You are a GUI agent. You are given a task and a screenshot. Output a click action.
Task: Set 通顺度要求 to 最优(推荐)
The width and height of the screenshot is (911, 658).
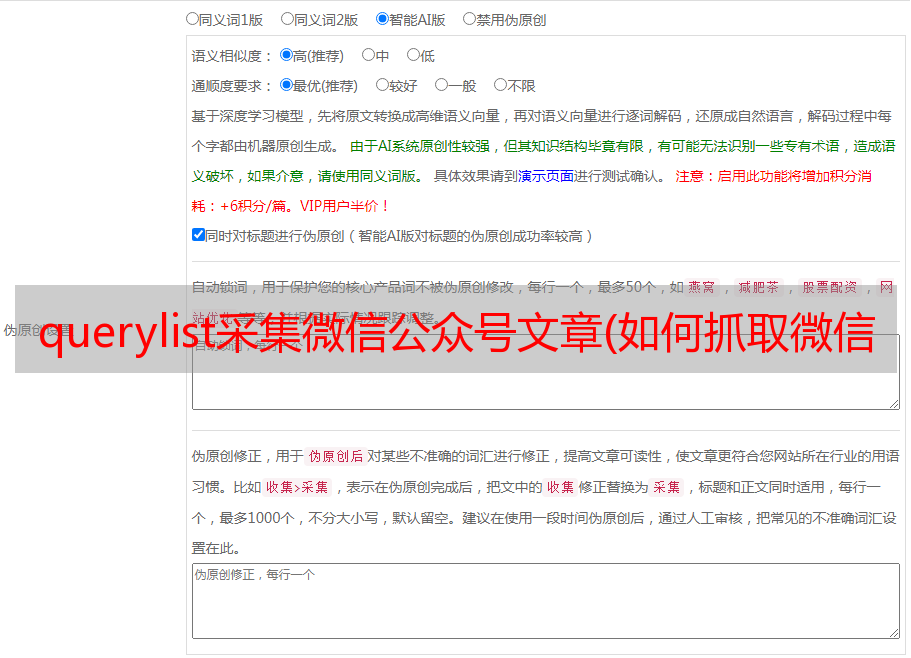(286, 85)
